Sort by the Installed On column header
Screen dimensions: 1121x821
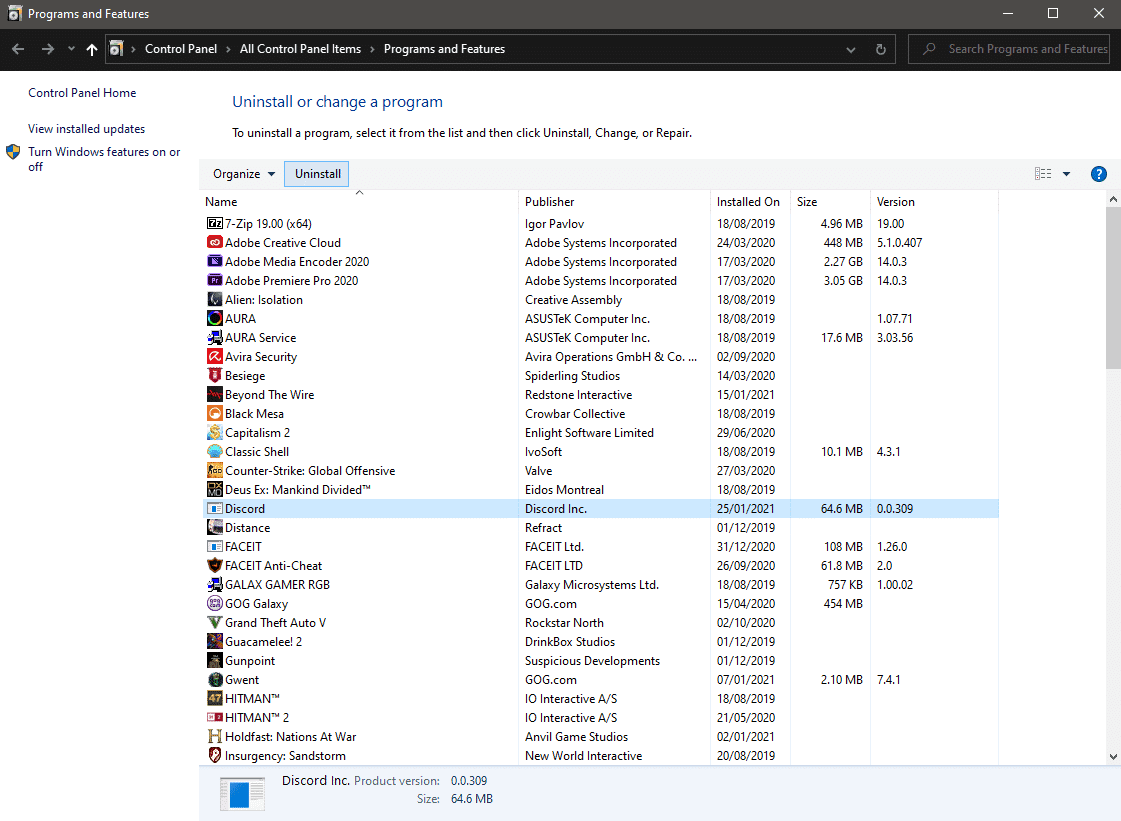tap(750, 202)
